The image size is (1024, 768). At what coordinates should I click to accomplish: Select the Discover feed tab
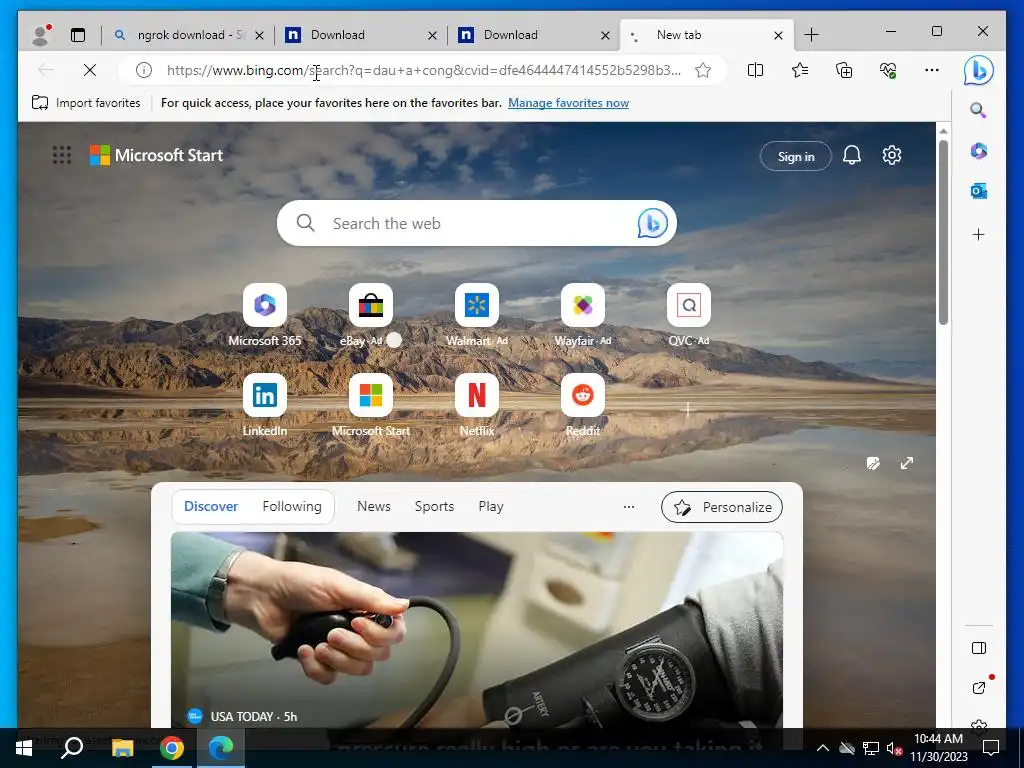point(211,506)
